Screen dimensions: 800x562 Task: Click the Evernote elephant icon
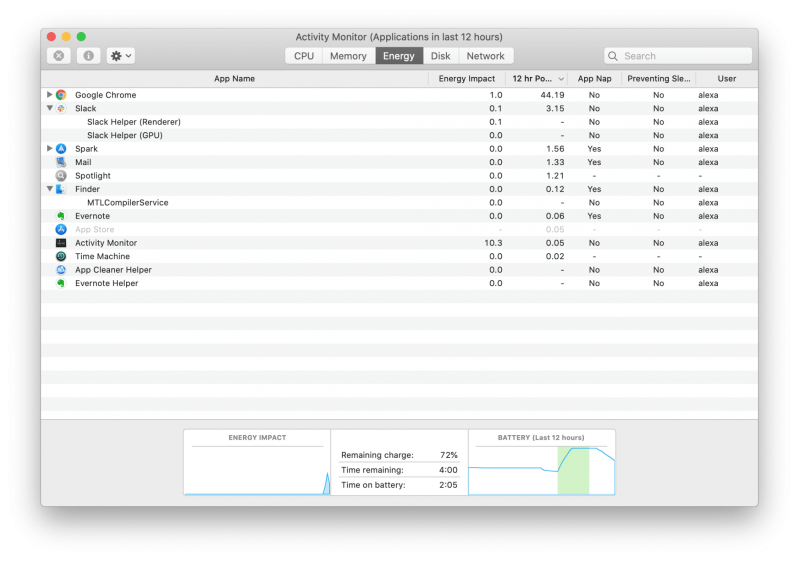61,216
